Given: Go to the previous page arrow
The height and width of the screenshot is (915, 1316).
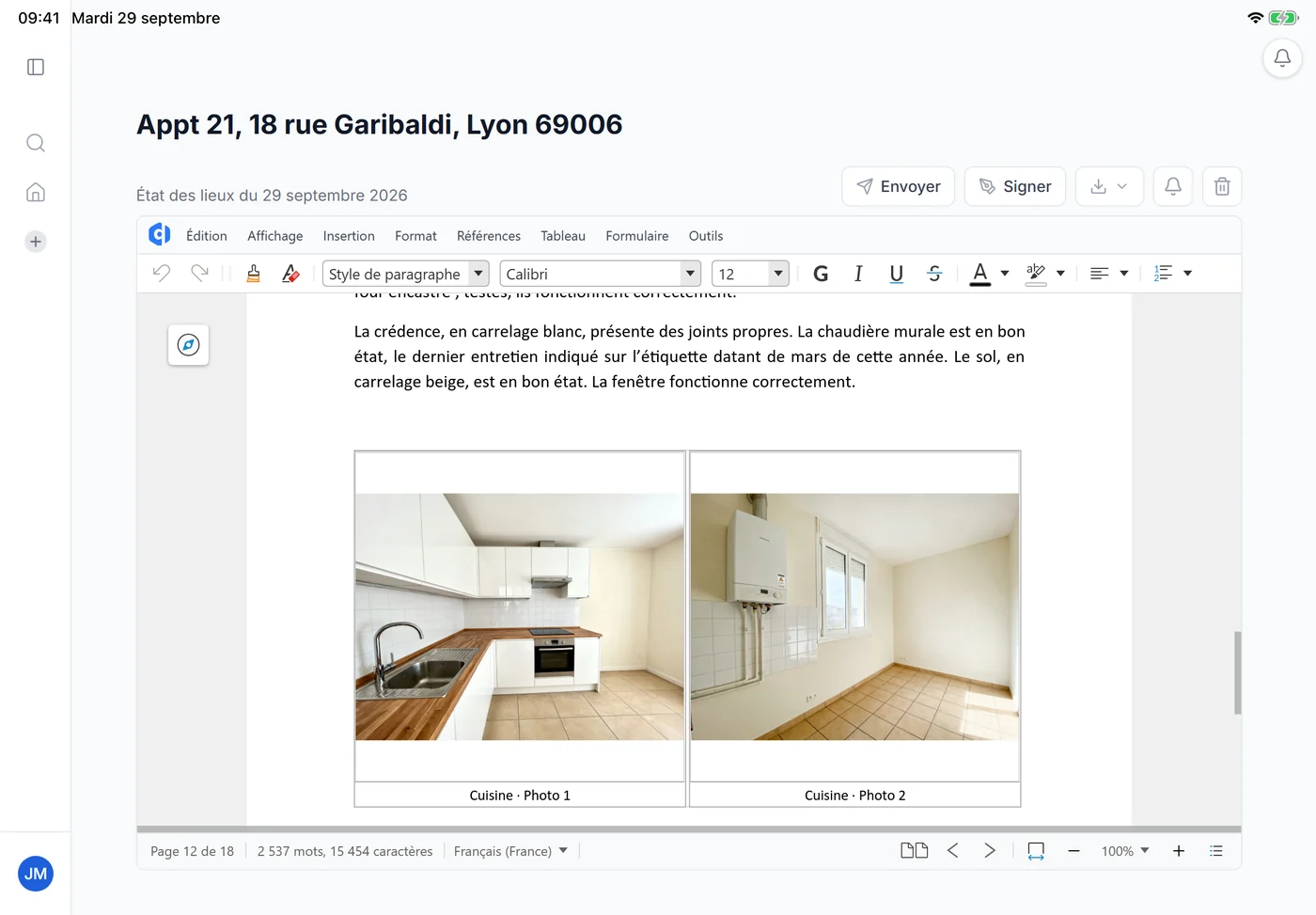Looking at the screenshot, I should (x=952, y=851).
